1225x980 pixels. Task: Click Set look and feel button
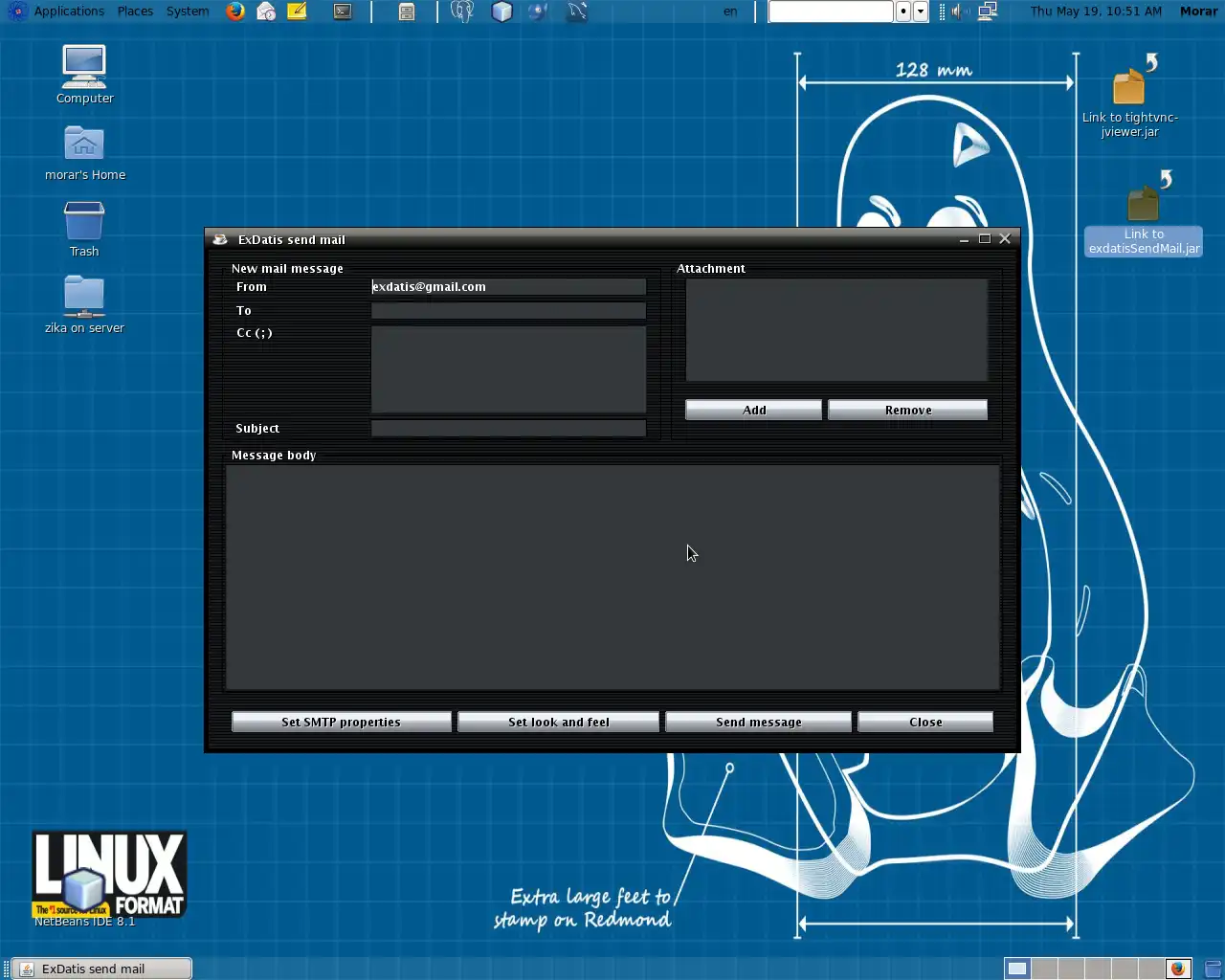tap(558, 722)
